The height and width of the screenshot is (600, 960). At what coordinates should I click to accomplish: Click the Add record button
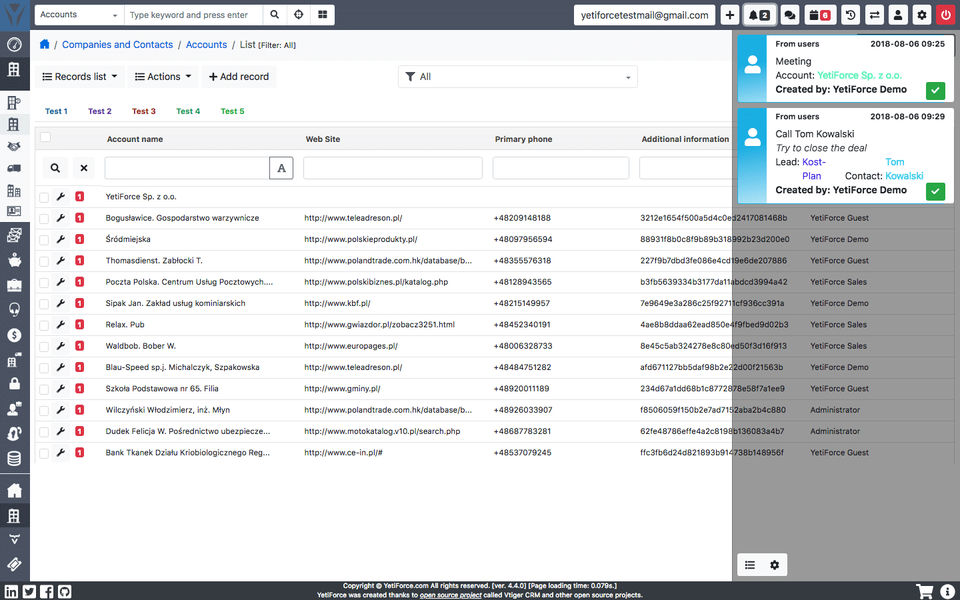239,77
